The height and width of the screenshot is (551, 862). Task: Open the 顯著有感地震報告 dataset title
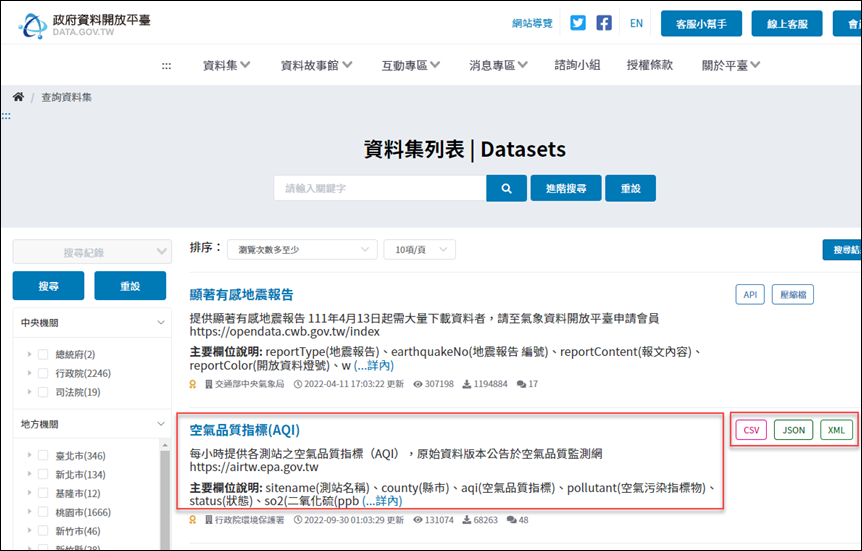(x=241, y=294)
